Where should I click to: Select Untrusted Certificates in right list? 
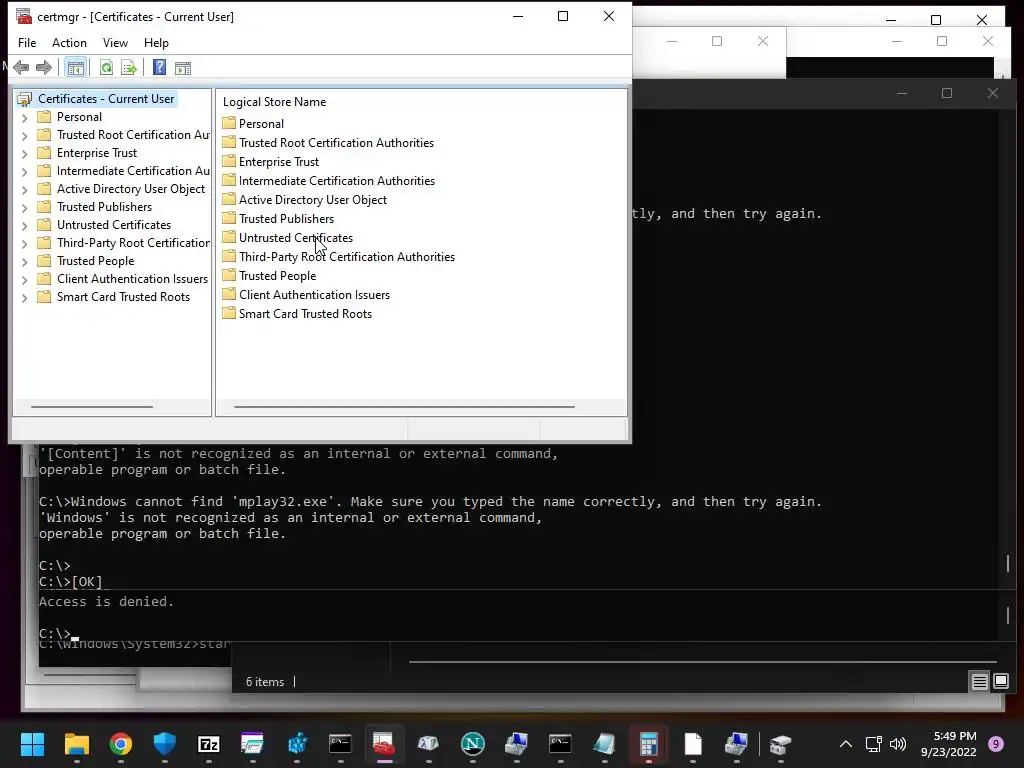pos(296,237)
